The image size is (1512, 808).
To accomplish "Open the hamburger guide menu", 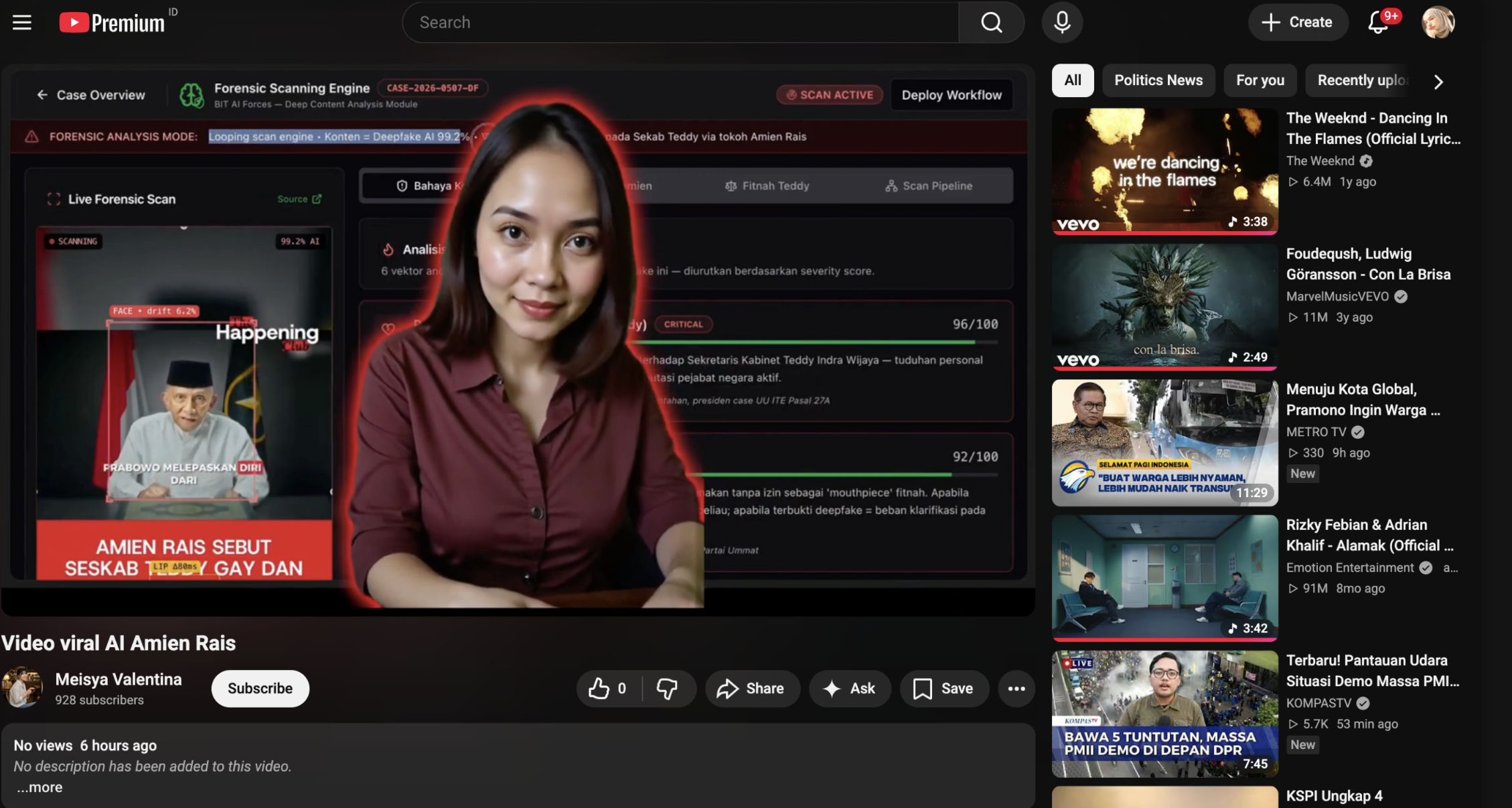I will pyautogui.click(x=22, y=23).
